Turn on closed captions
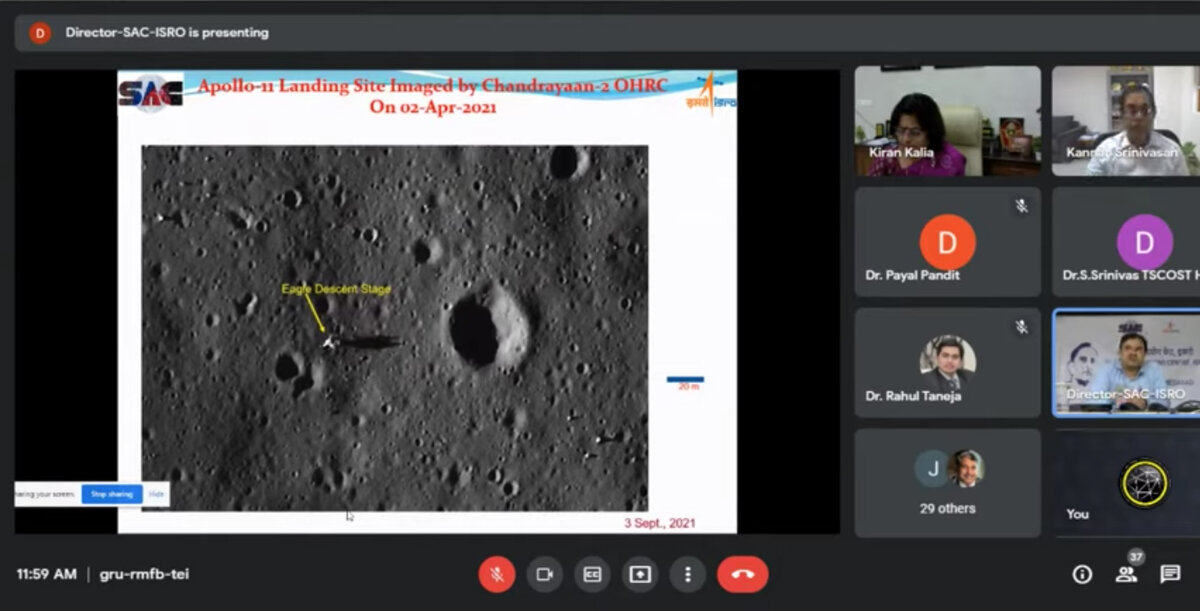The image size is (1200, 611). 592,574
